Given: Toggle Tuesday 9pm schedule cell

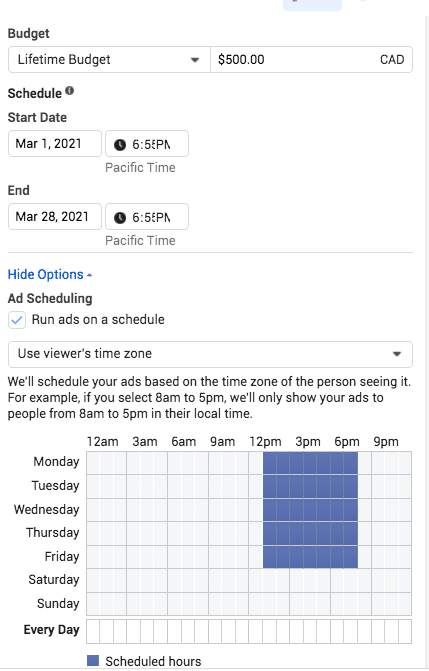Looking at the screenshot, I should coord(378,486).
